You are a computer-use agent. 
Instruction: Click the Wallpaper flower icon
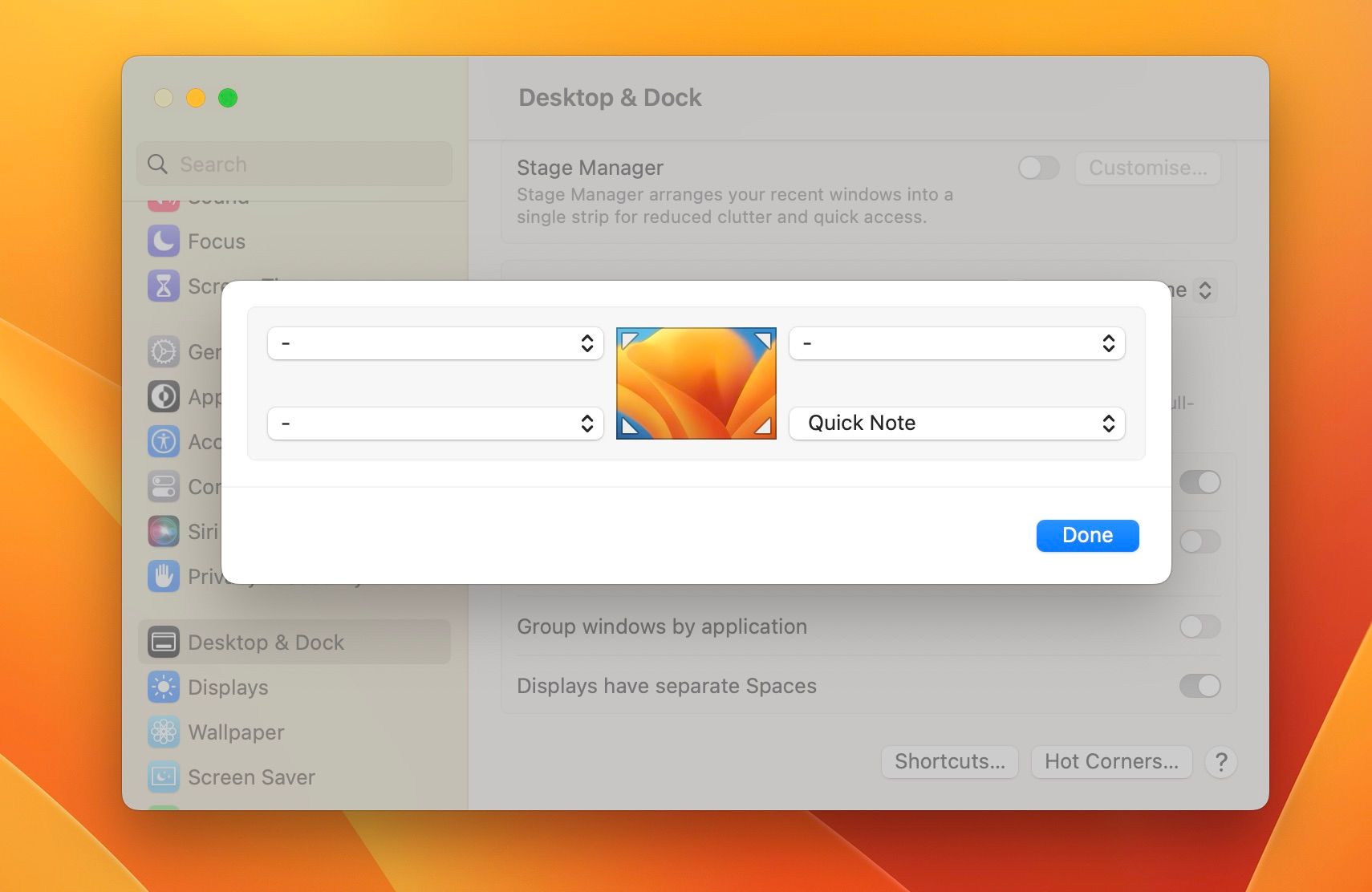click(x=164, y=732)
